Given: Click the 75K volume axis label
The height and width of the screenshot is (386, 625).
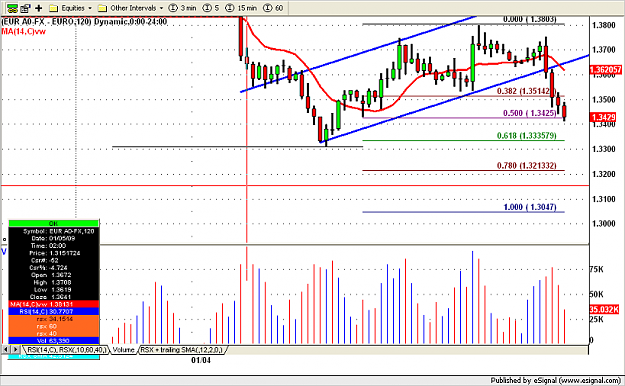Looking at the screenshot, I should pos(597,270).
